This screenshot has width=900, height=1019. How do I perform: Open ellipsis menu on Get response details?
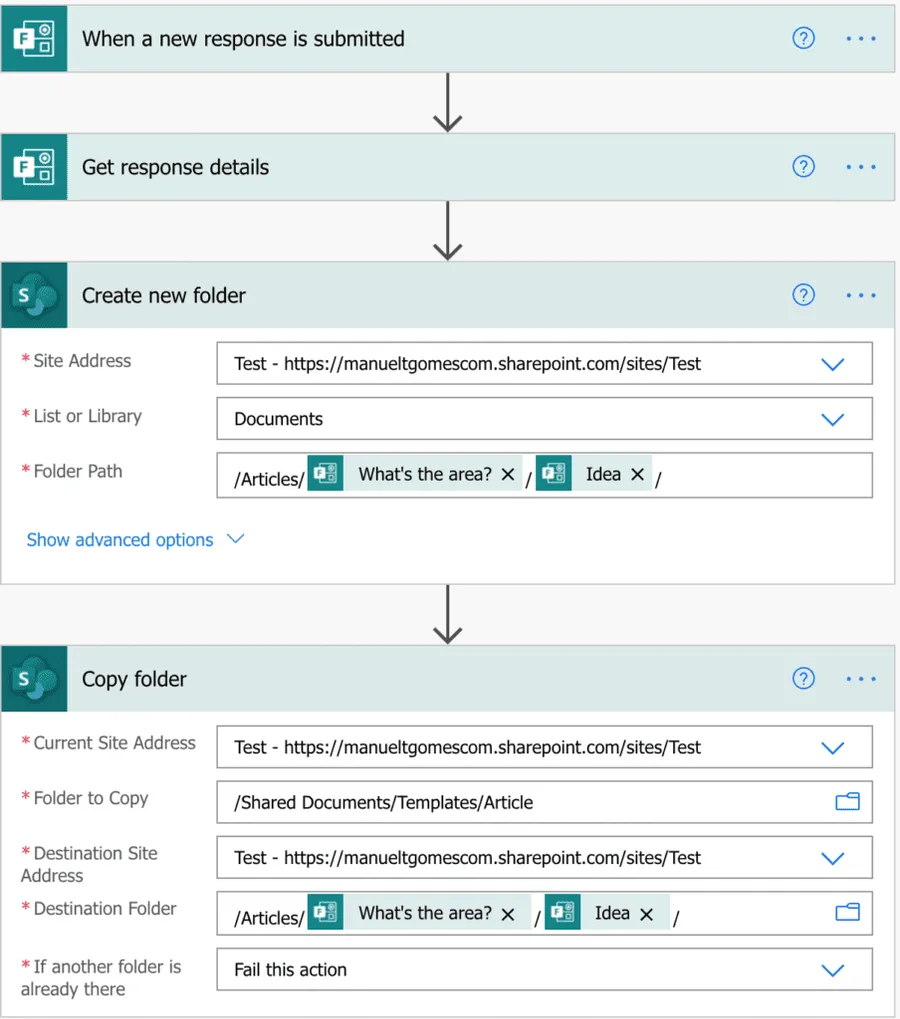coord(860,167)
